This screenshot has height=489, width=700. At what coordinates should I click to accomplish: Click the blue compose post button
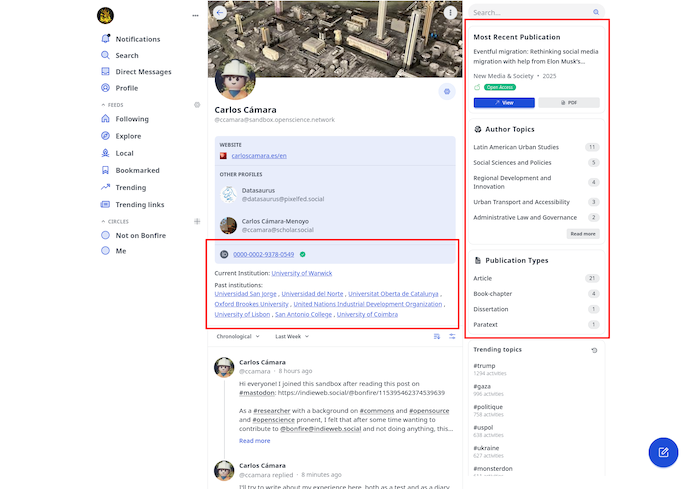click(662, 452)
